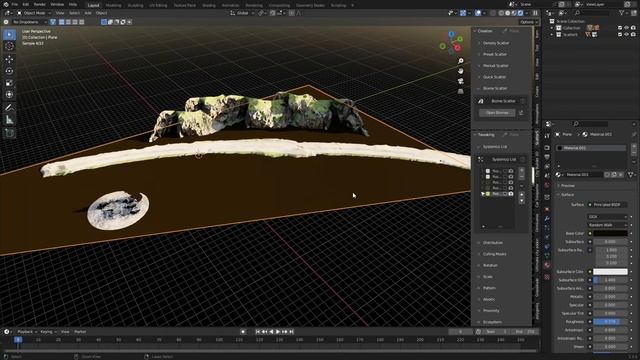Open the texture checker properties tab
This screenshot has width=640, height=360.
click(x=547, y=277)
